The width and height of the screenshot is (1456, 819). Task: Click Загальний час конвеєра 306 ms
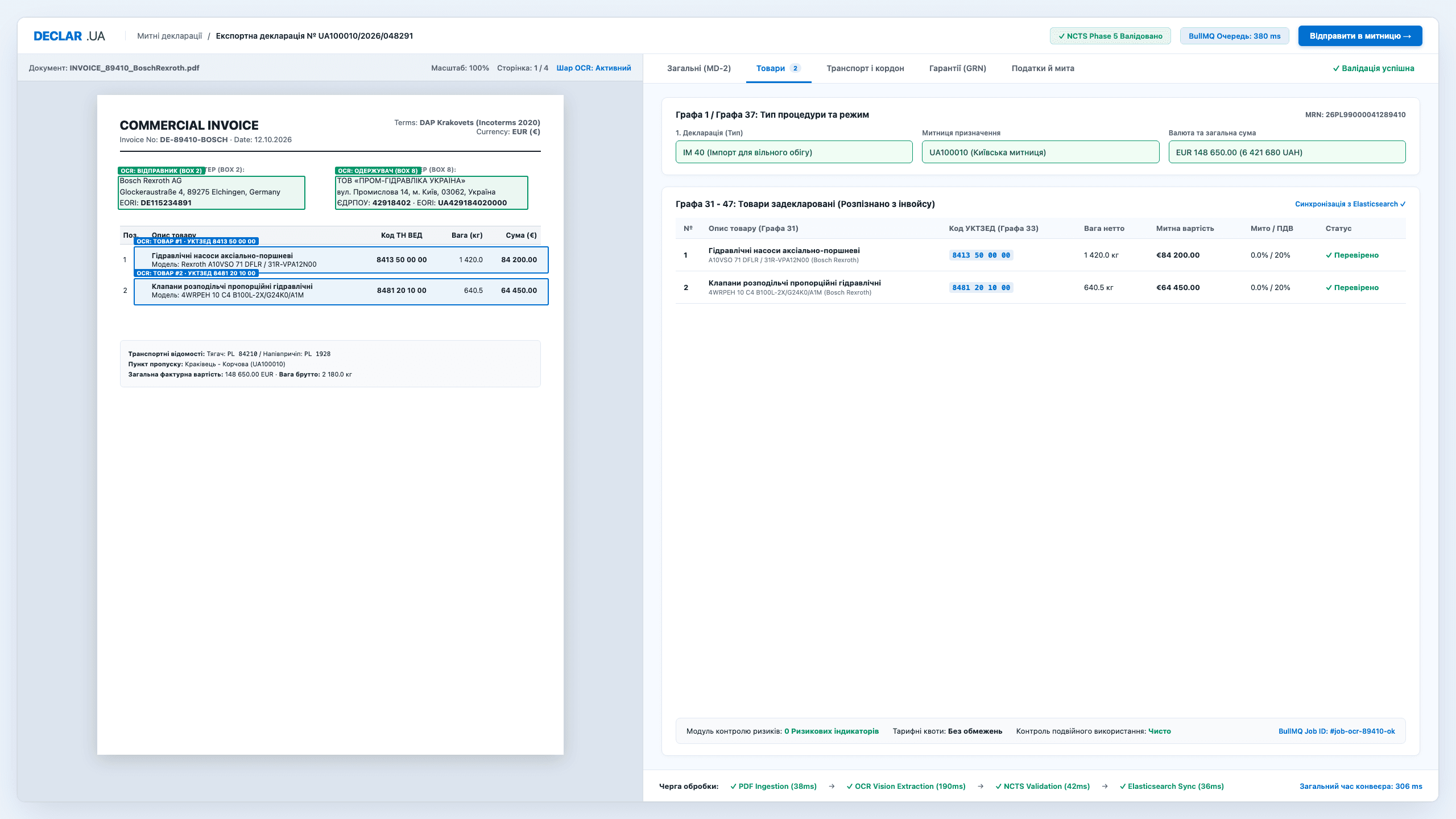(x=1360, y=787)
